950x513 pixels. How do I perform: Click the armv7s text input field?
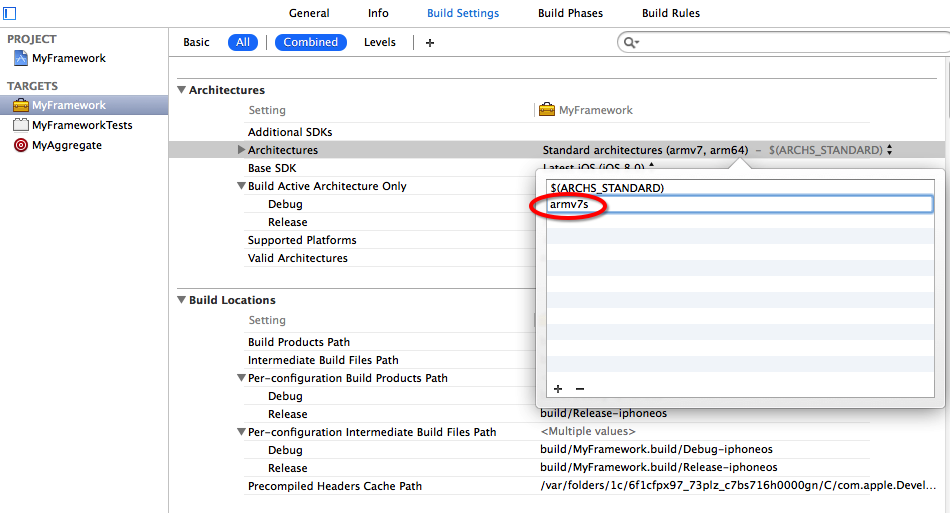point(738,204)
